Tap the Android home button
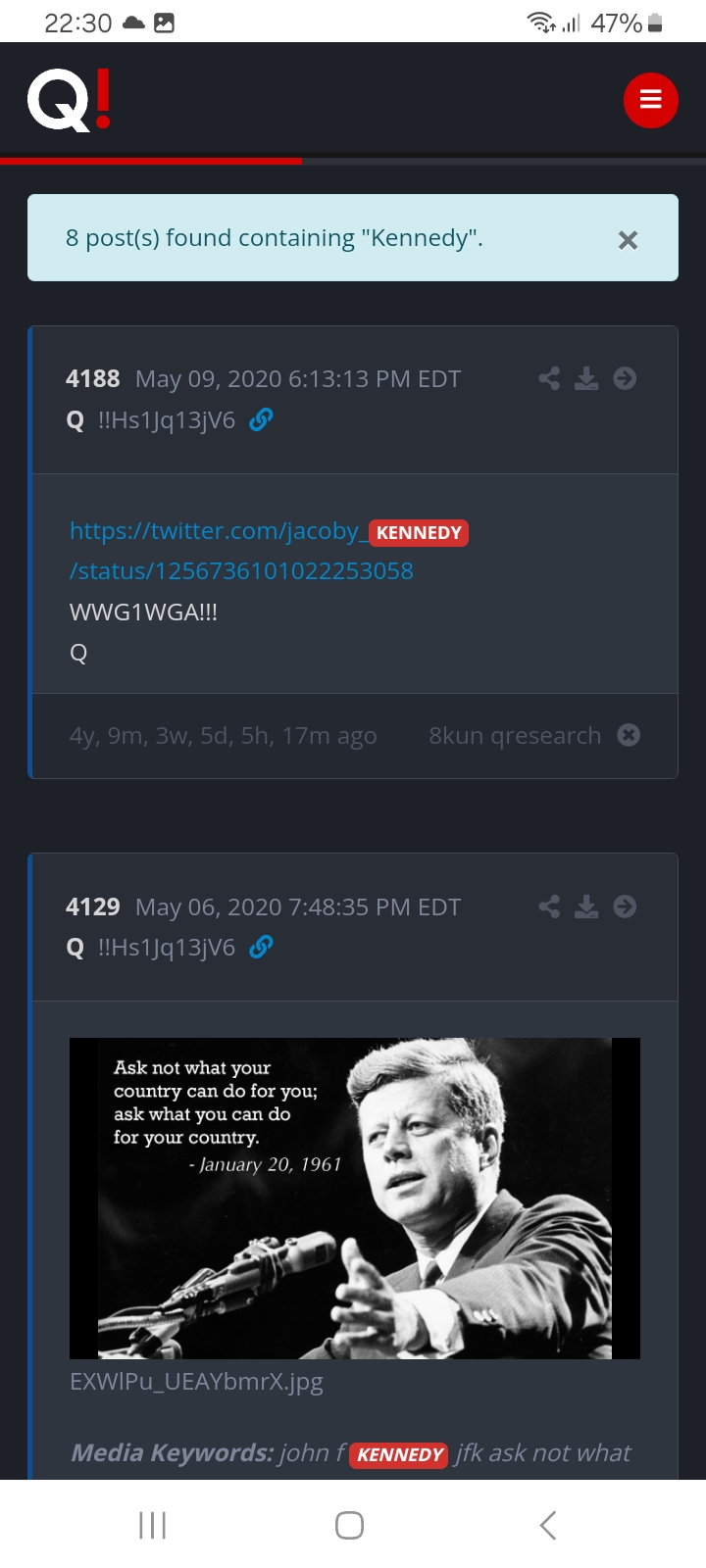 coord(350,1525)
